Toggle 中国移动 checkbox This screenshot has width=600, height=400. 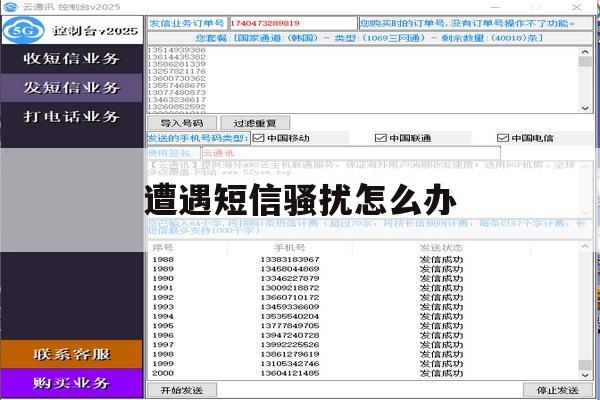tap(259, 138)
